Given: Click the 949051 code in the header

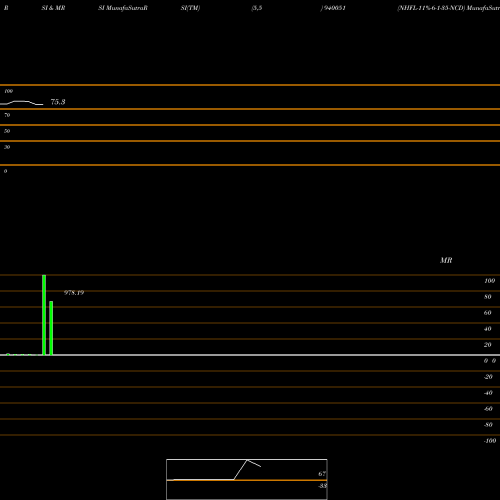Looking at the screenshot, I should 334,8.
